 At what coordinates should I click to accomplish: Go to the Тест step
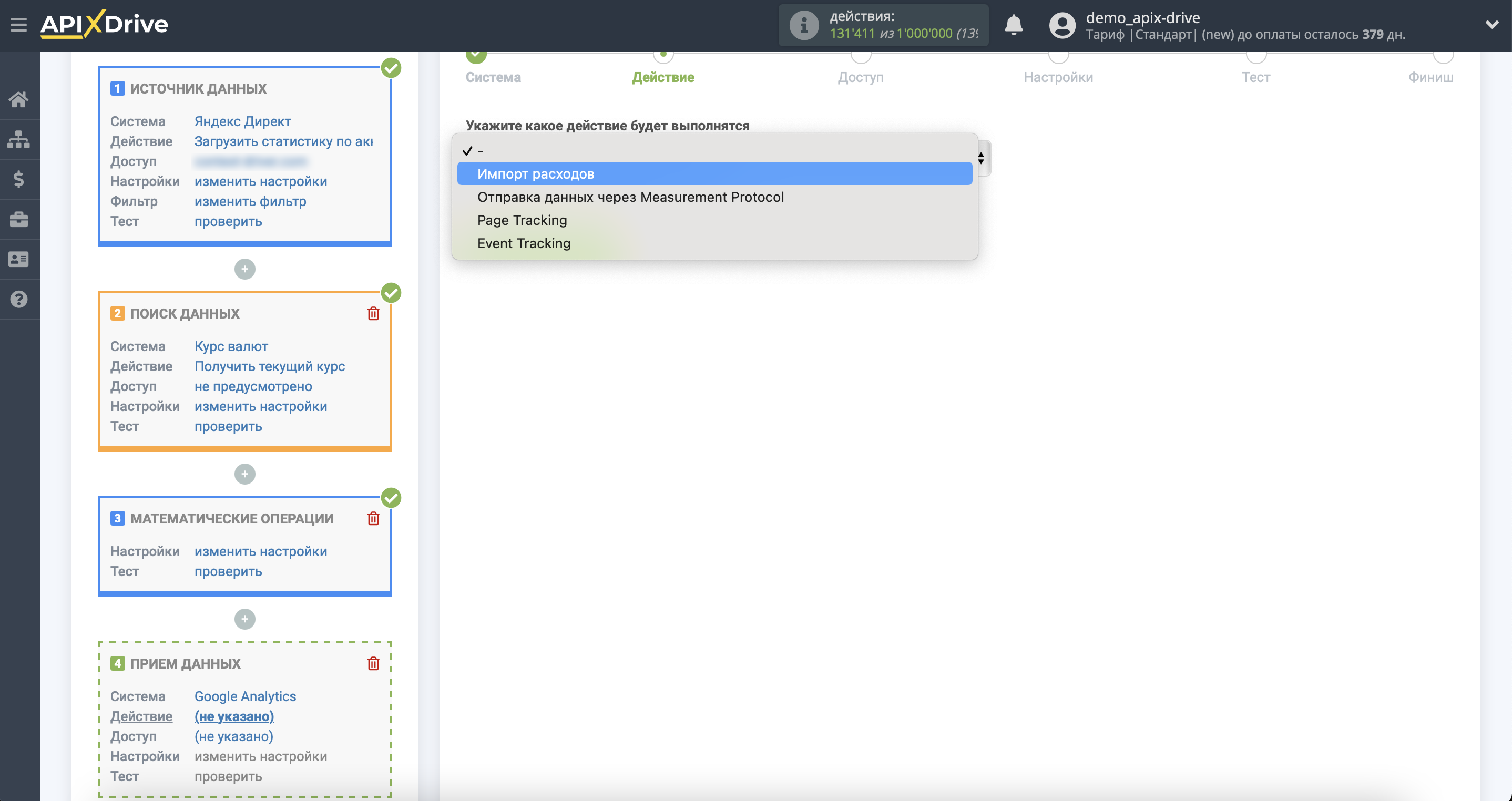click(1255, 77)
